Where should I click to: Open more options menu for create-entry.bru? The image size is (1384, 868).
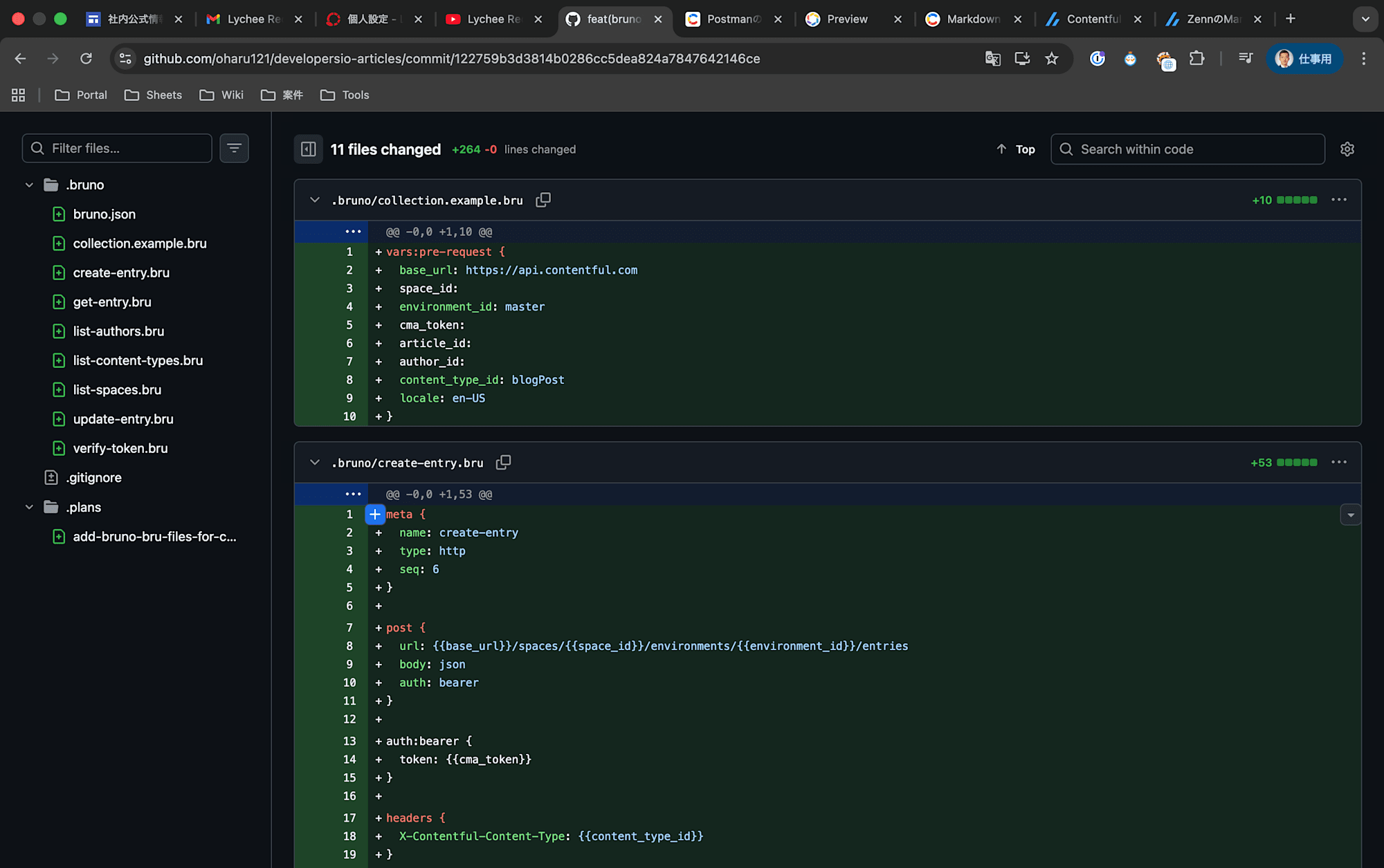(x=1338, y=462)
